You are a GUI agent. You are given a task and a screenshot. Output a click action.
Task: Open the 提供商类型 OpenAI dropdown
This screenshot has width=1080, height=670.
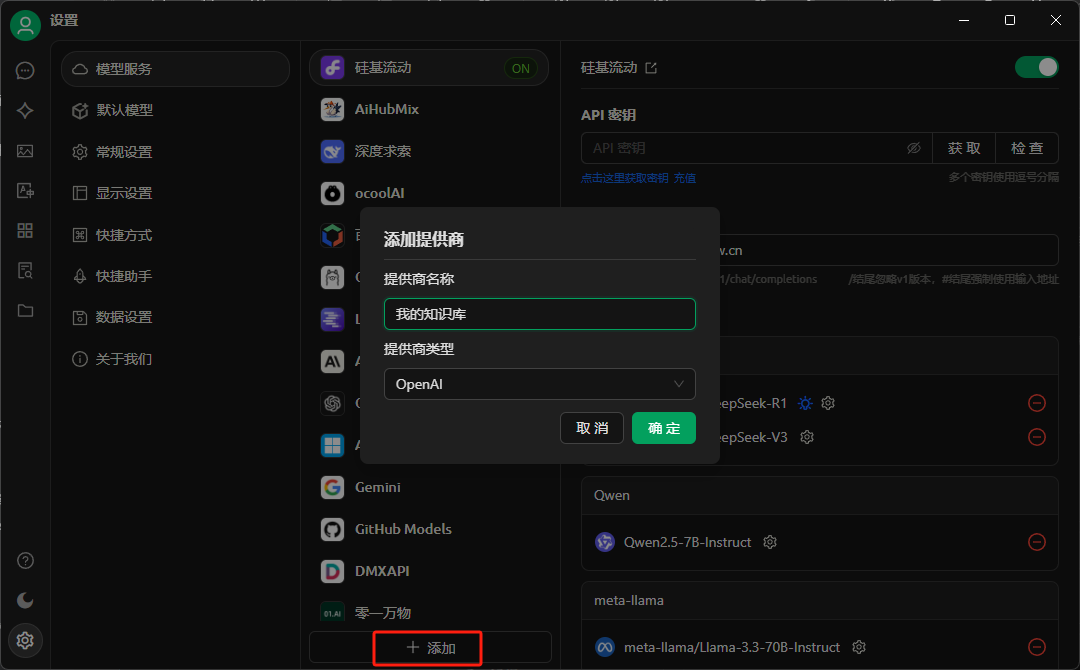point(539,384)
